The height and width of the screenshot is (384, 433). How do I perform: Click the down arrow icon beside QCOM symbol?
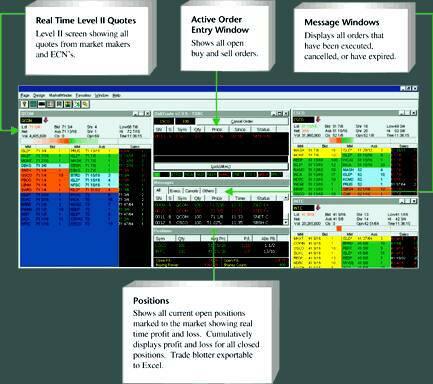point(46,120)
